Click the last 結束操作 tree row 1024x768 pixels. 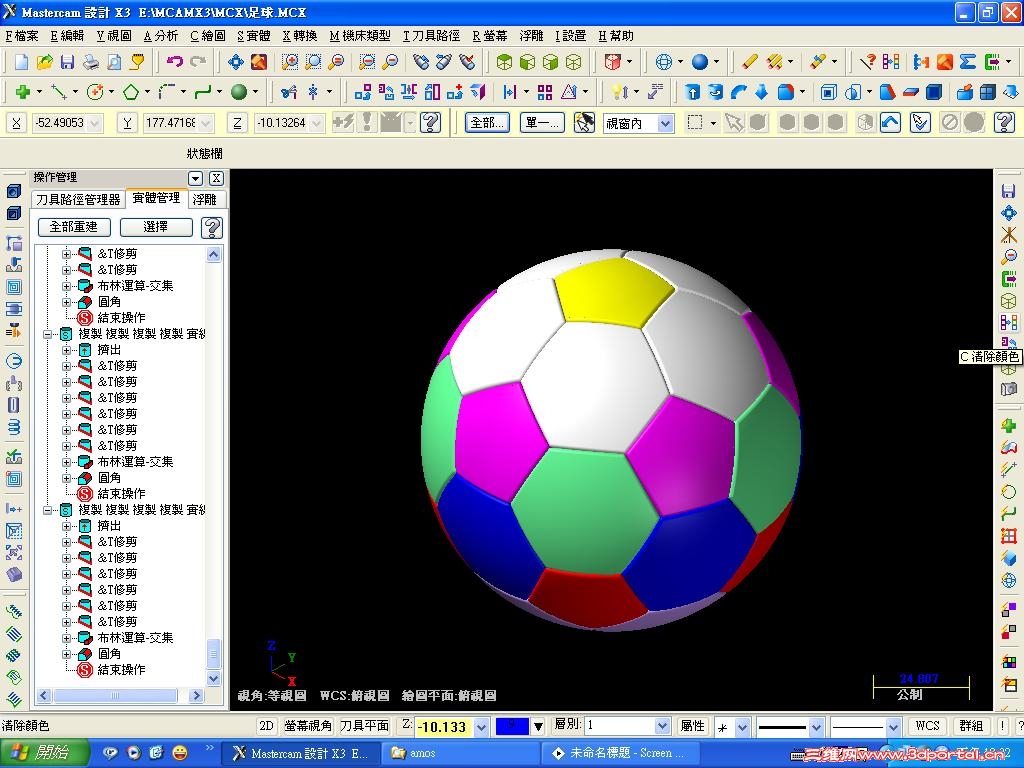(121, 669)
